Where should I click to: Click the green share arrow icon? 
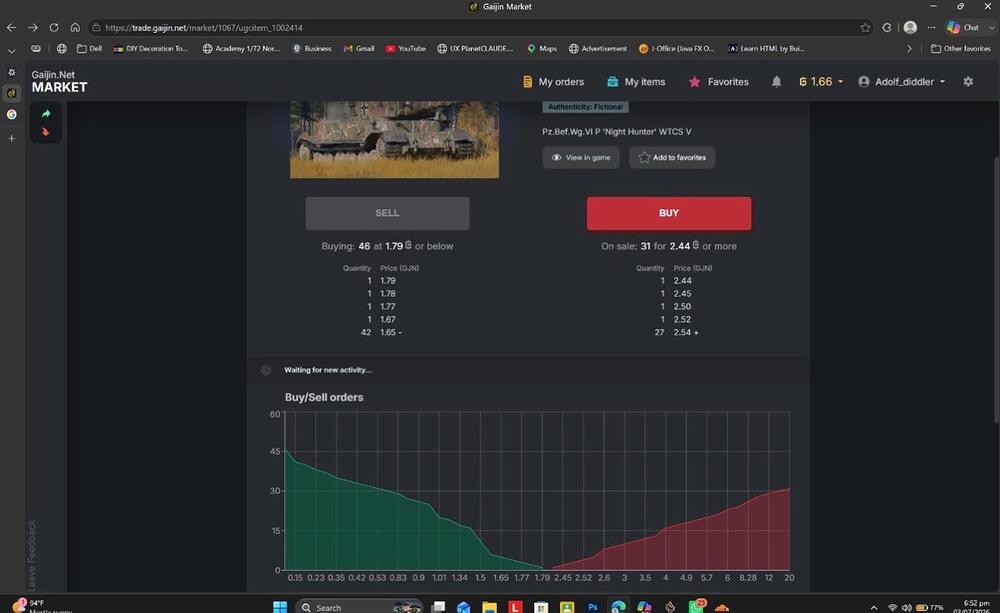click(46, 114)
